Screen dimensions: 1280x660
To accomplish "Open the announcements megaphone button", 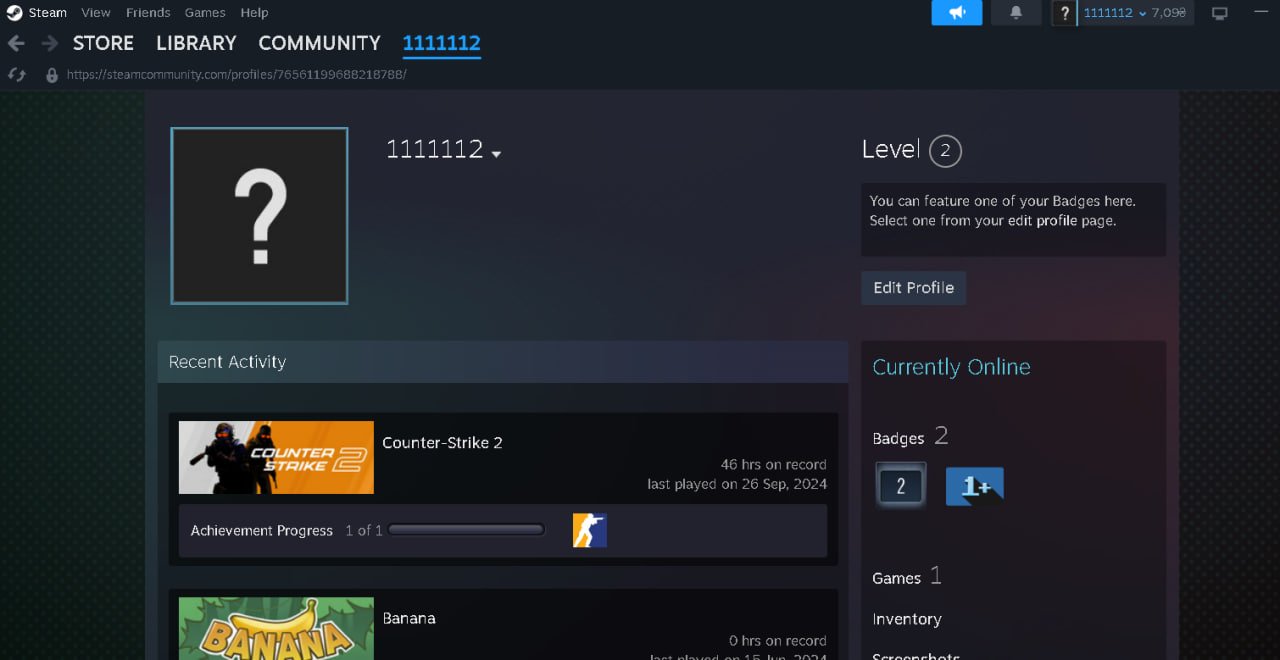I will pyautogui.click(x=957, y=13).
